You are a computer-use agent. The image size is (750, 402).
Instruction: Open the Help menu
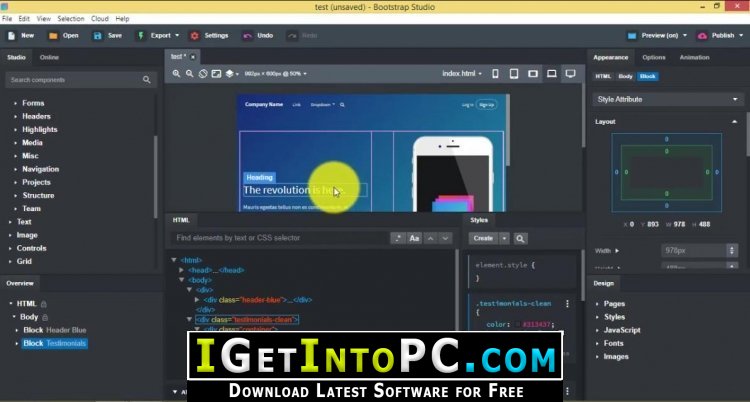click(x=122, y=19)
